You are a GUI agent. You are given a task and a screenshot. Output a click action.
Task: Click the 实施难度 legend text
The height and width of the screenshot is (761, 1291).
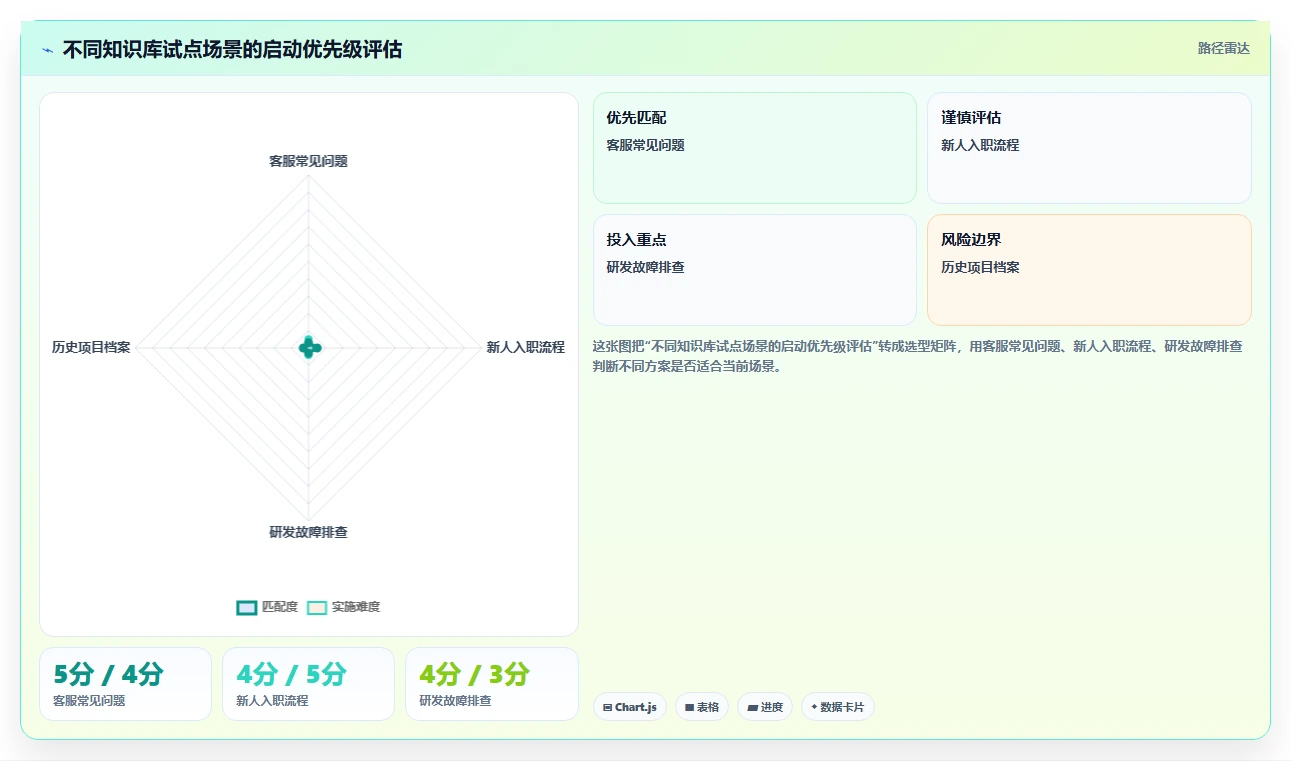coord(356,607)
